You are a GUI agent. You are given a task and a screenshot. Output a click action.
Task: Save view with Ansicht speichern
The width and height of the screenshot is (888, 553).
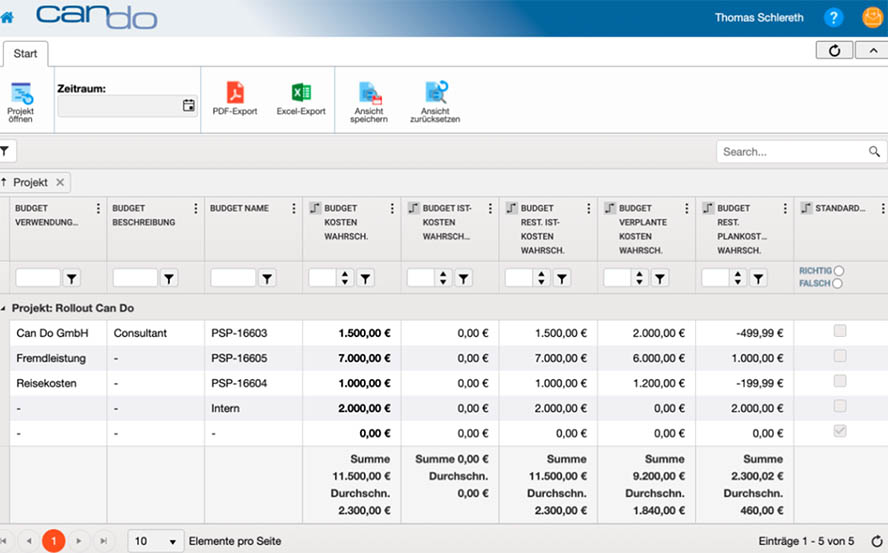[x=369, y=102]
